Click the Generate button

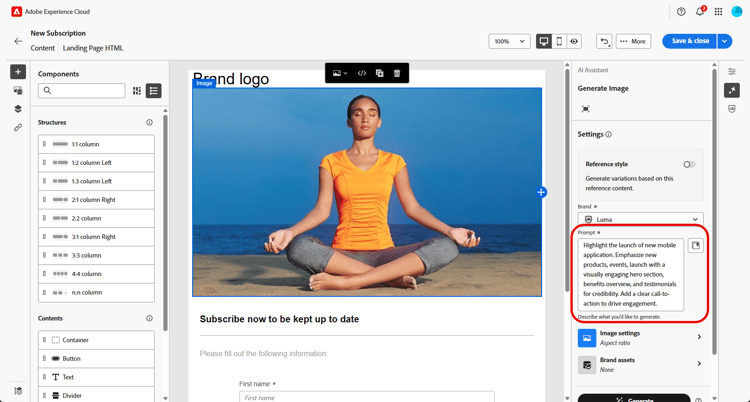pos(634,399)
